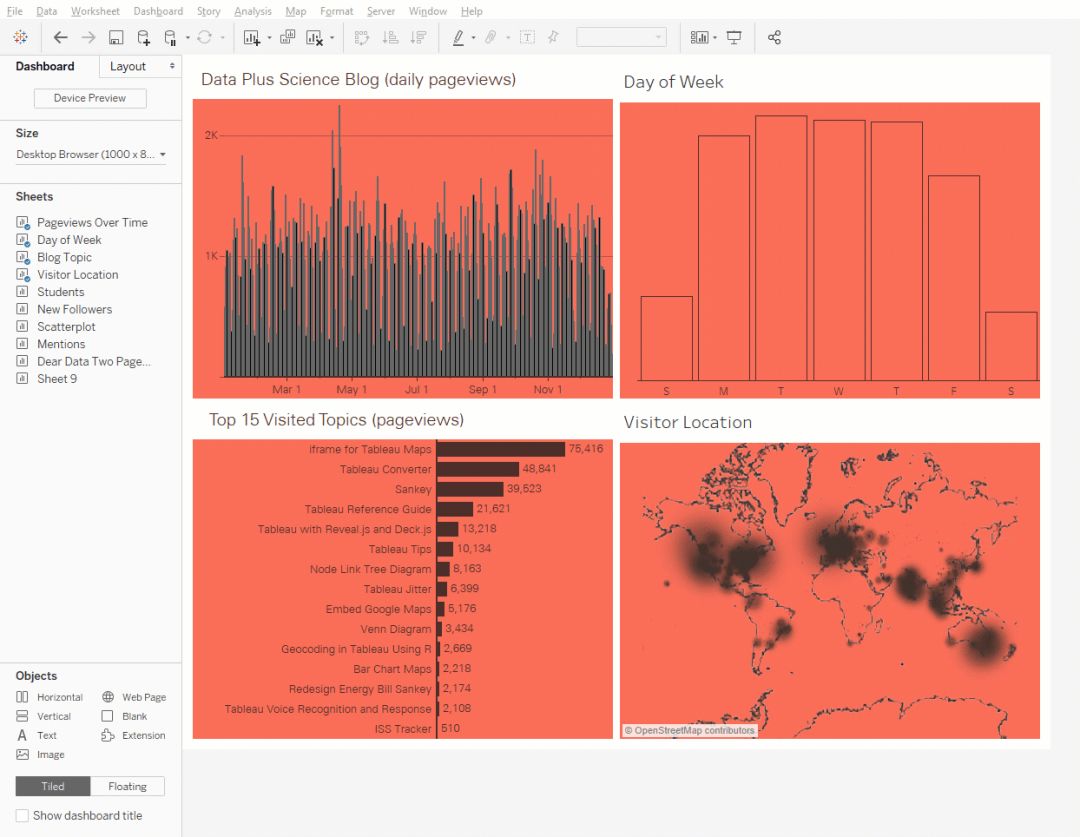This screenshot has width=1080, height=837.
Task: Click the Presentation Mode icon
Action: (x=734, y=37)
